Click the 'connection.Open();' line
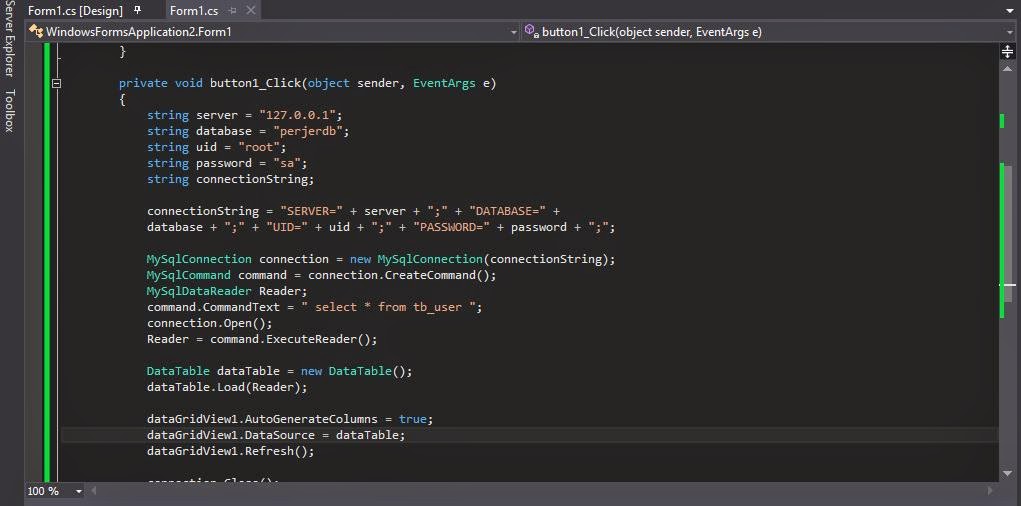 pyautogui.click(x=210, y=323)
